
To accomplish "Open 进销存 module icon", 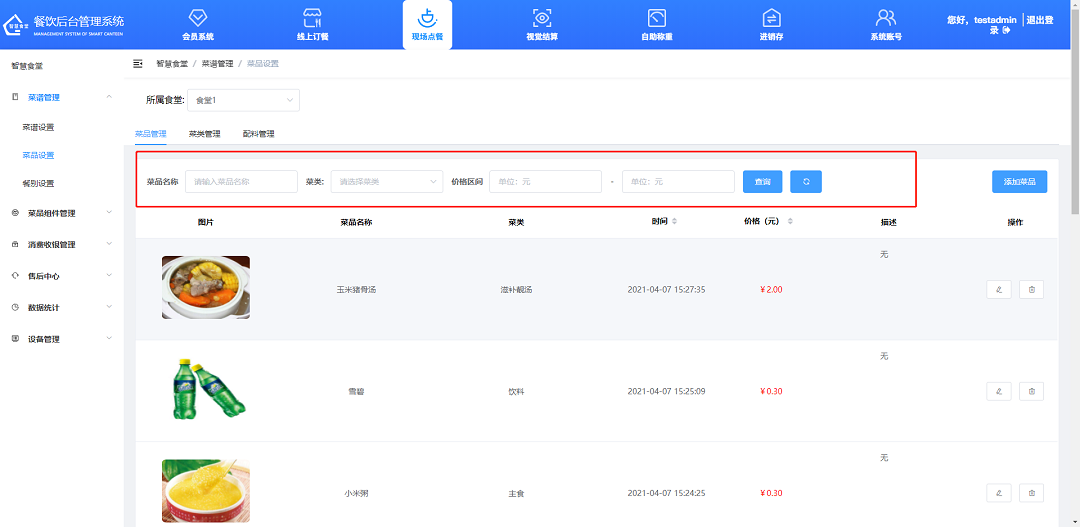I will (x=771, y=18).
